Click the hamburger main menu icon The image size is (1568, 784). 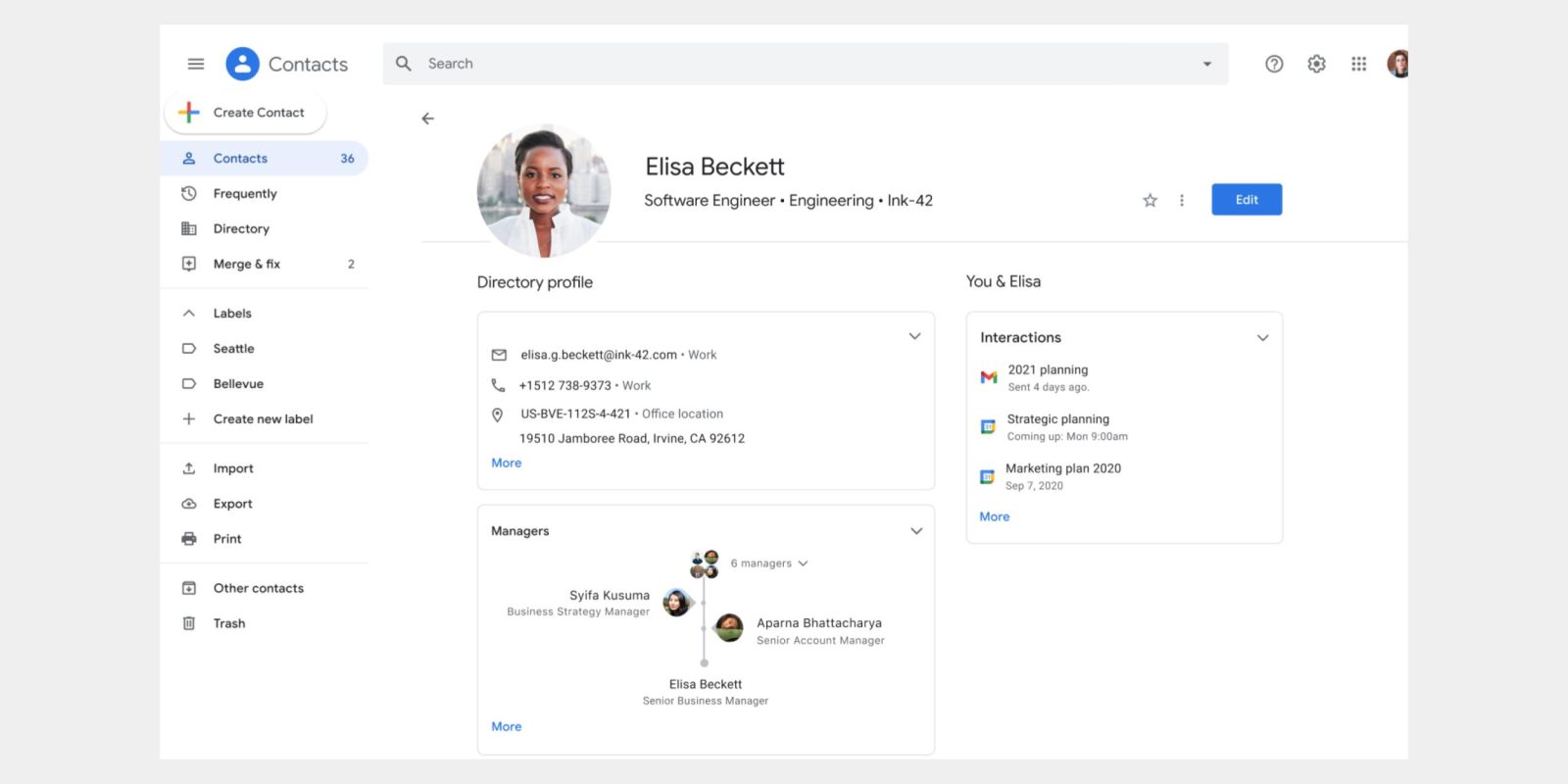196,64
